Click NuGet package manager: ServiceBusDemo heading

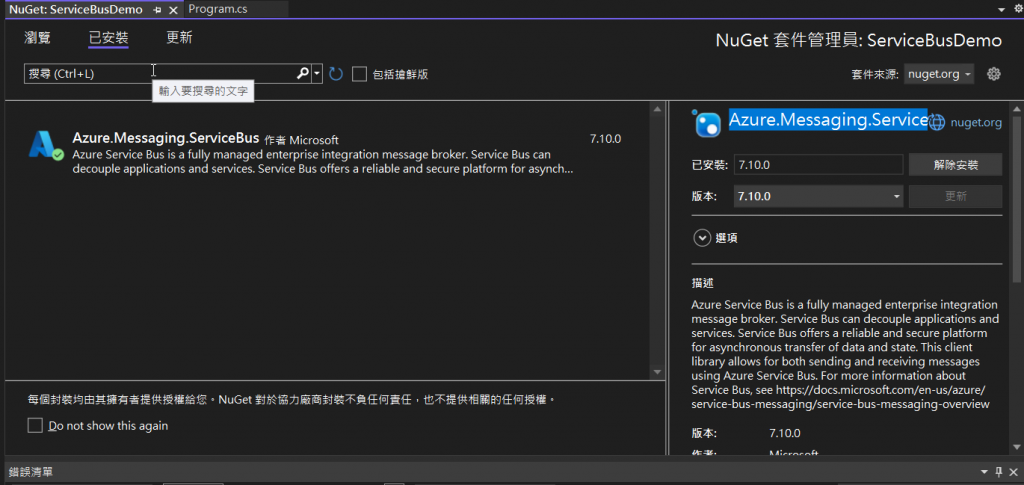[859, 40]
